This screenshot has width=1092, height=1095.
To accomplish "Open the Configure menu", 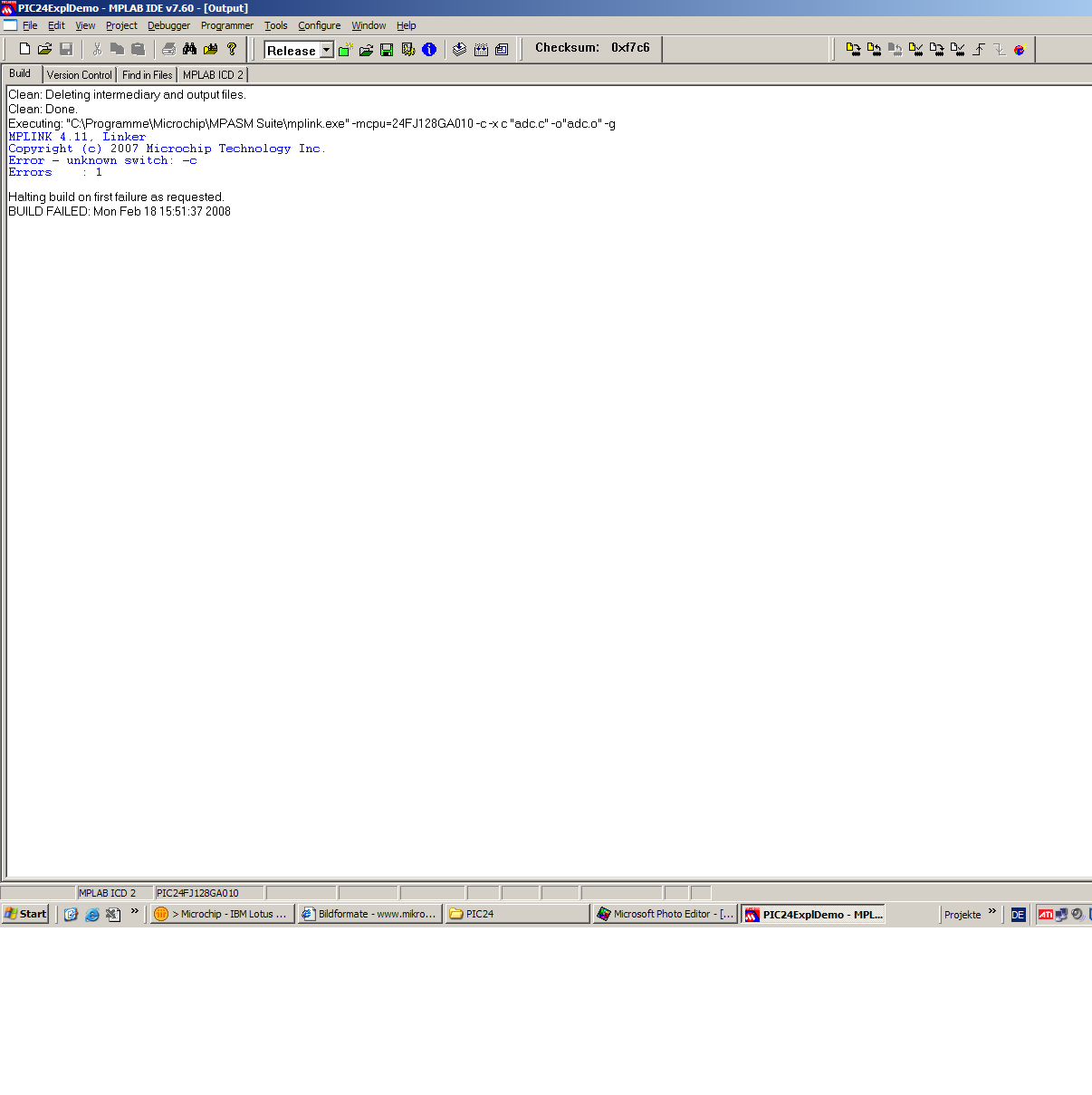I will pos(320,25).
